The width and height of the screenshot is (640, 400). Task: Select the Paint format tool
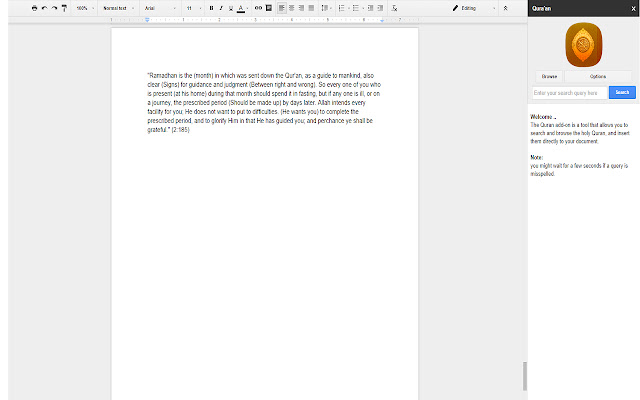64,8
